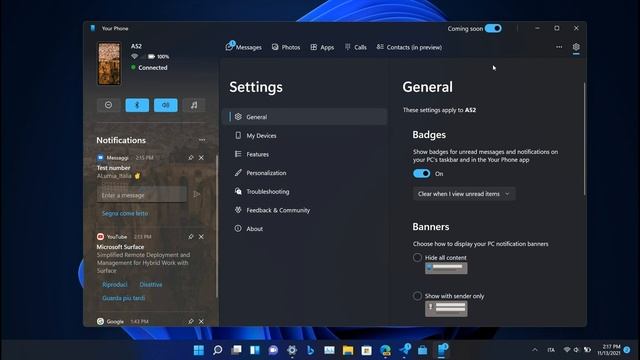Dismiss the Messaggi notification
This screenshot has width=640, height=360.
(x=201, y=158)
